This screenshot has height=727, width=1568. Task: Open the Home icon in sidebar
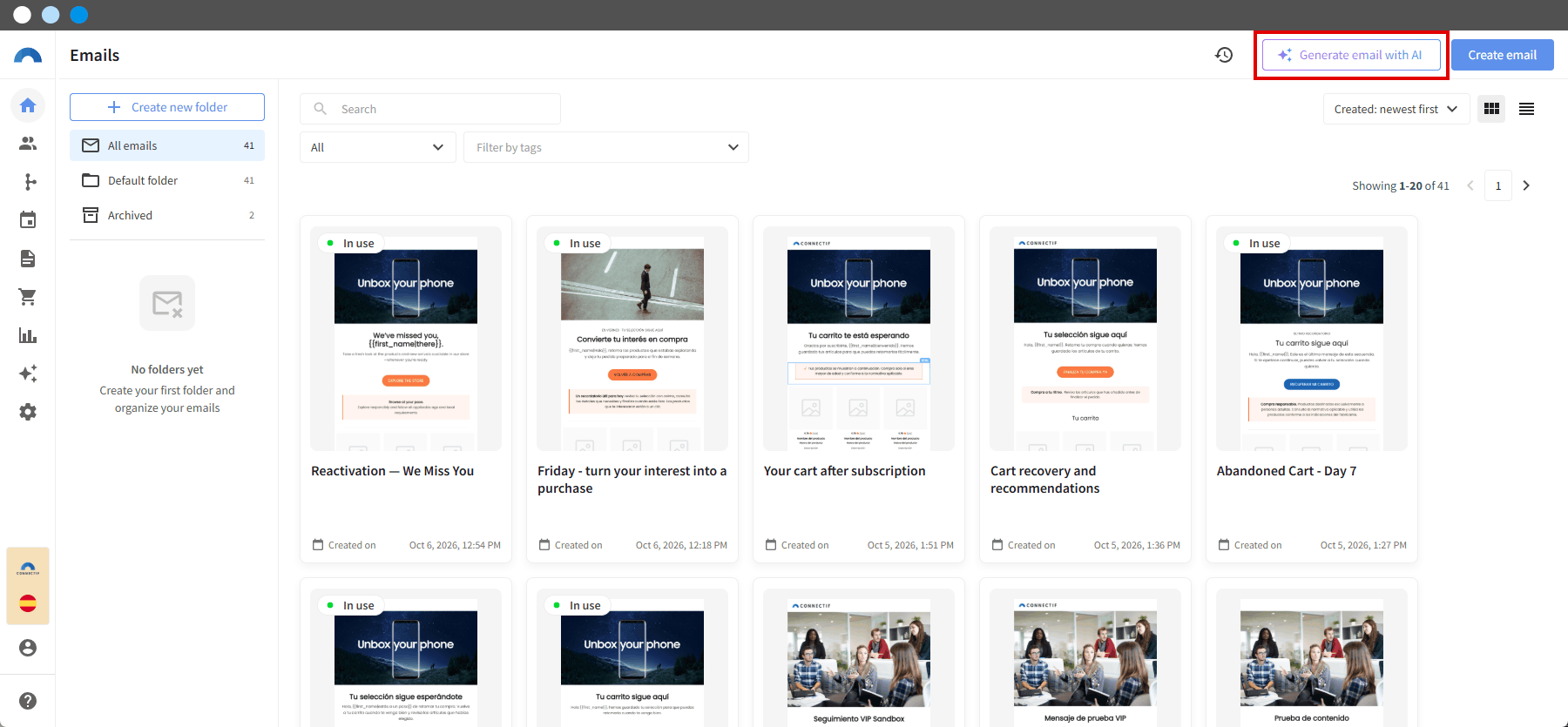[x=28, y=105]
